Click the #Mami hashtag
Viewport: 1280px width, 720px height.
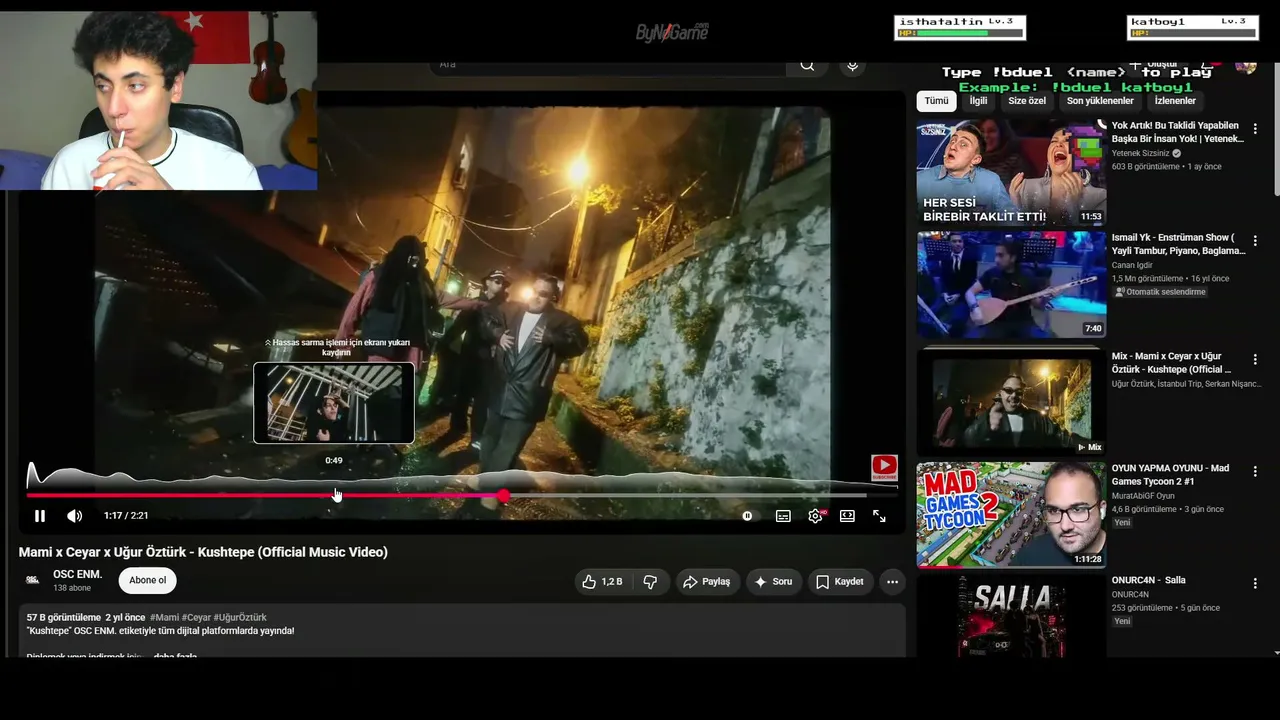[x=164, y=618]
